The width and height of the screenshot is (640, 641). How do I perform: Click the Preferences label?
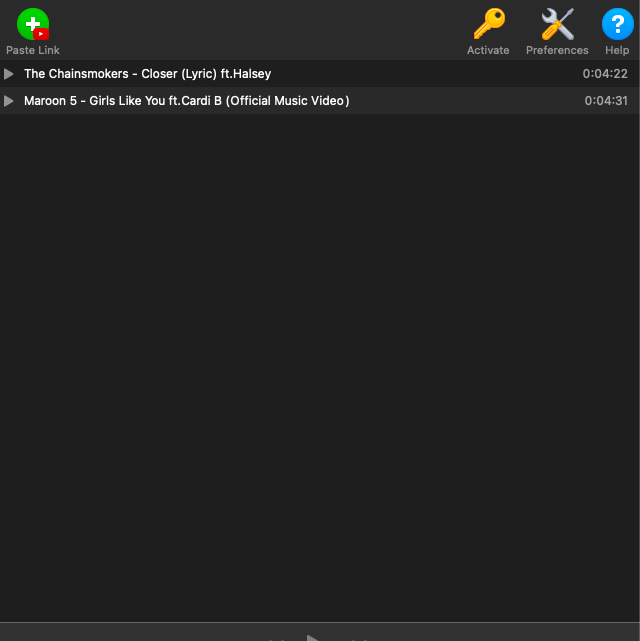557,50
